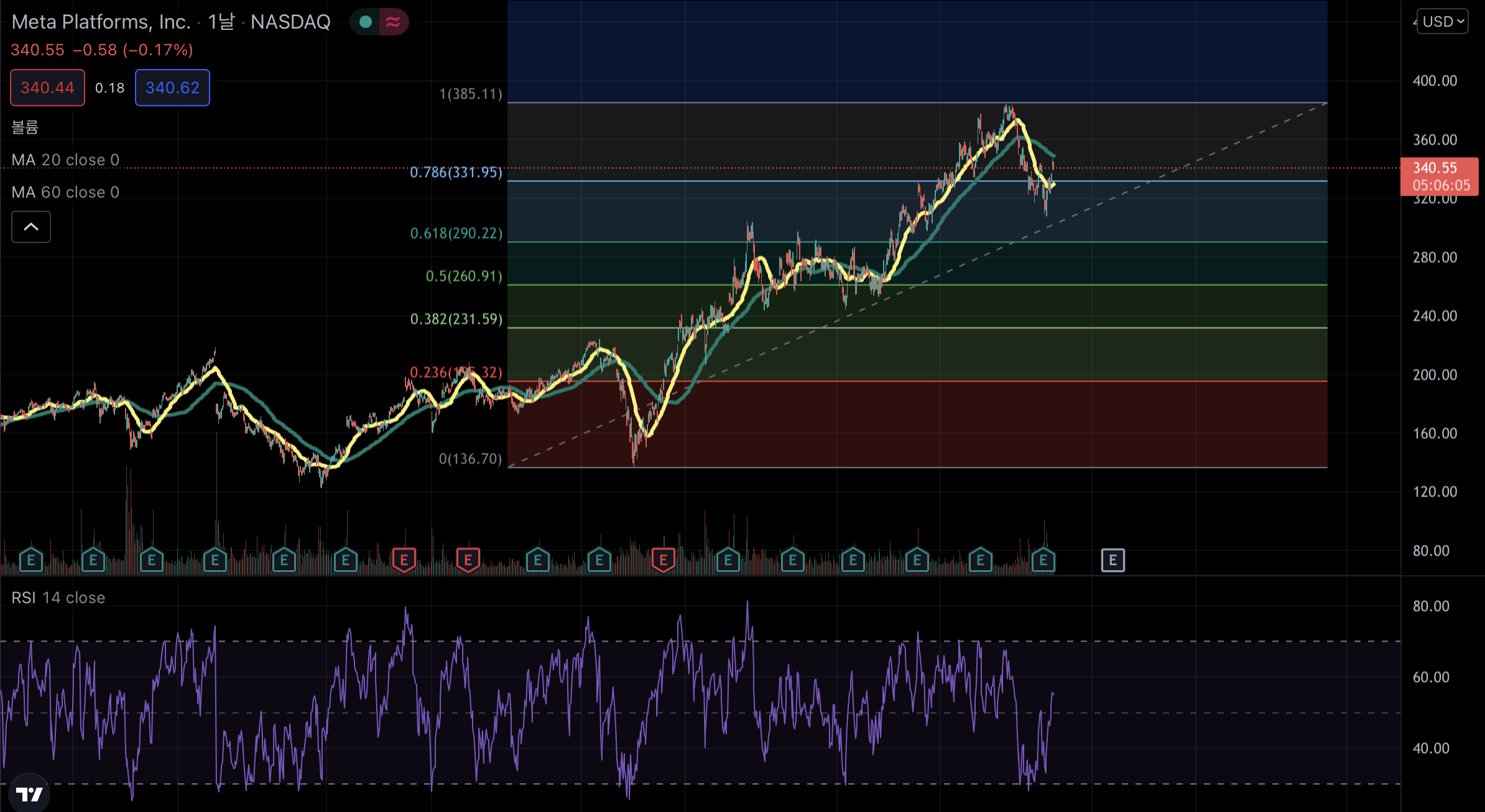Click the rightmost green earnings E marker
Viewport: 1485px width, 812px height.
click(1043, 560)
